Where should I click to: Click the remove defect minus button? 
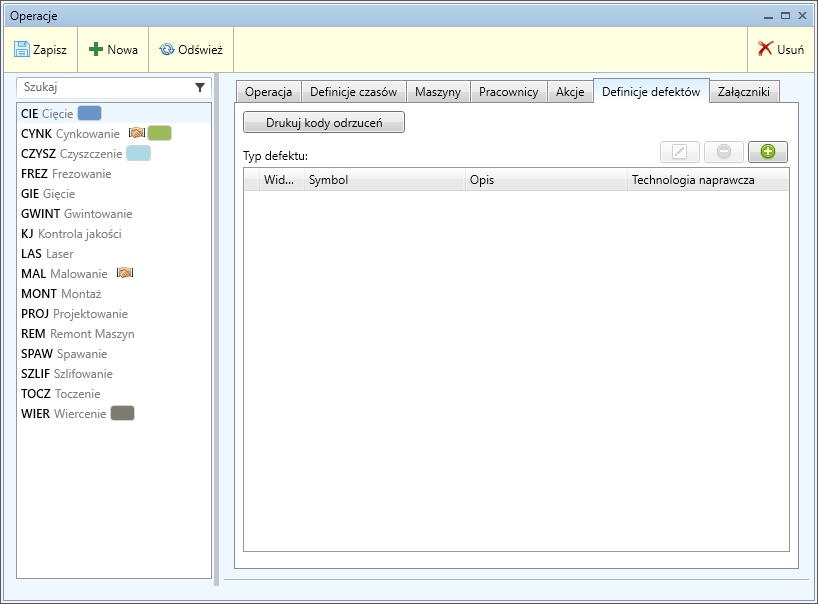[x=723, y=152]
